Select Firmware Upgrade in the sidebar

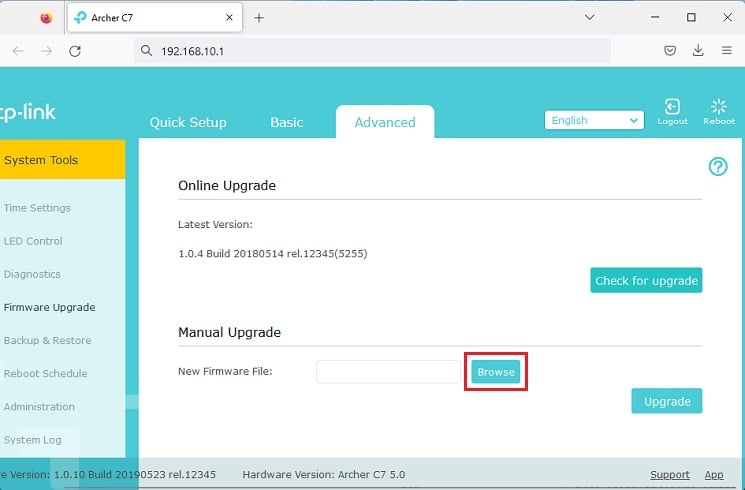tap(49, 307)
